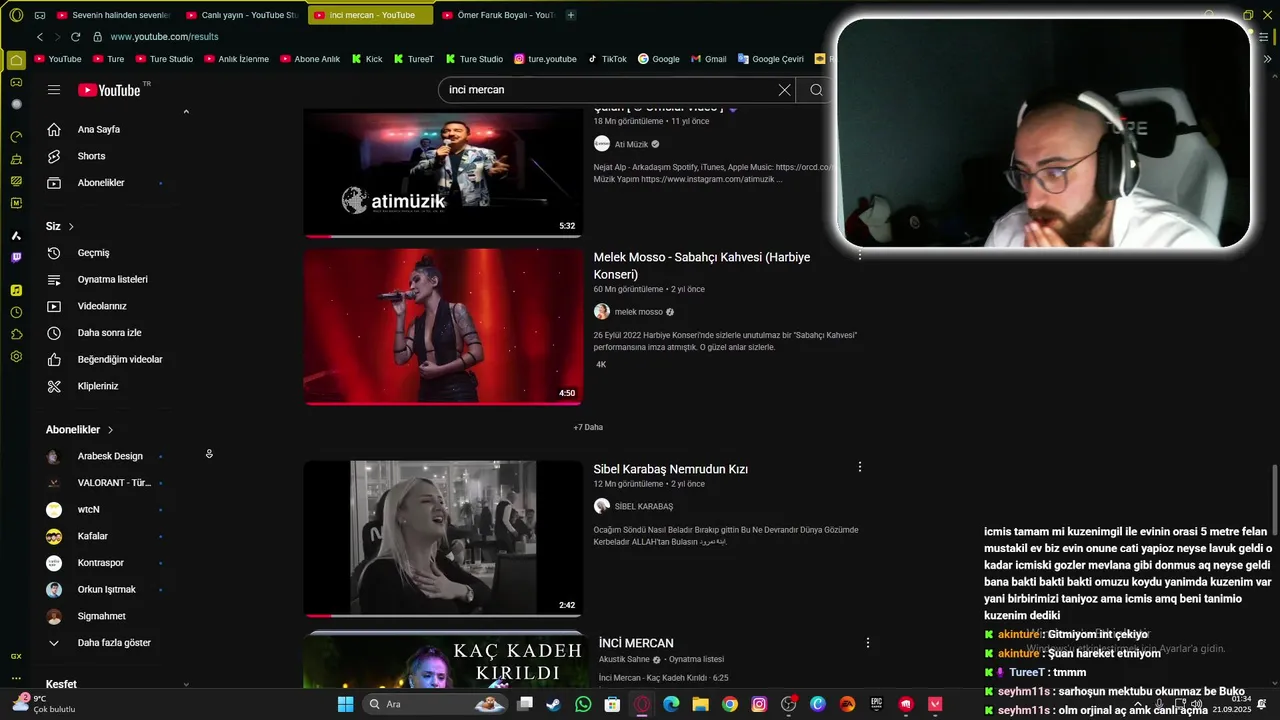Click Daha fazla göster to expand subscriptions
1280x720 pixels.
point(99,643)
